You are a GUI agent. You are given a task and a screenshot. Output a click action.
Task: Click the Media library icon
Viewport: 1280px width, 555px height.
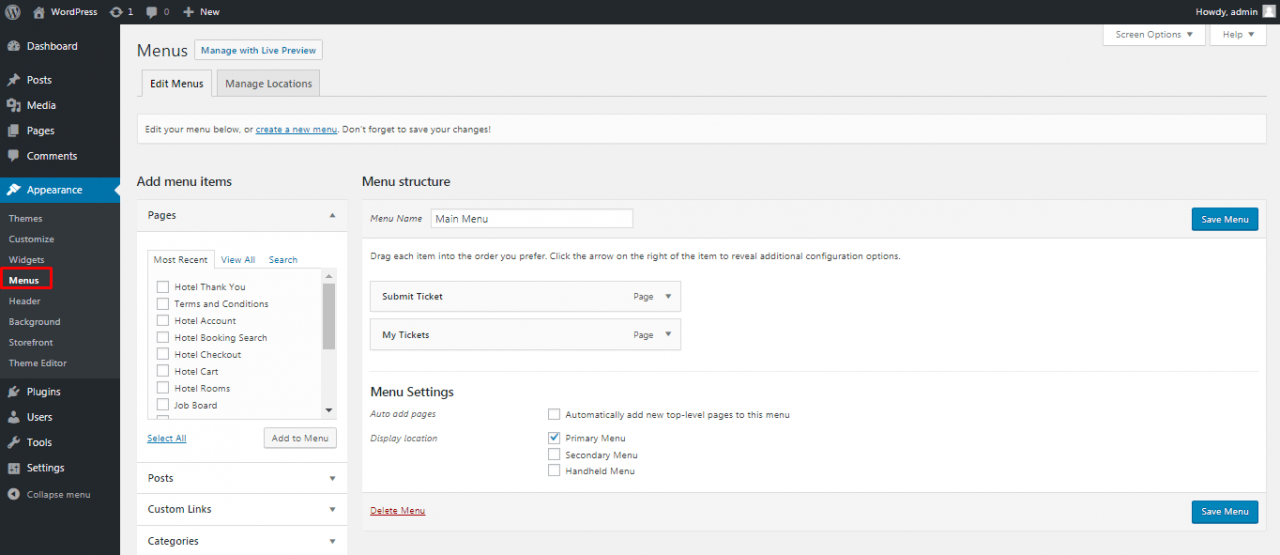point(13,105)
